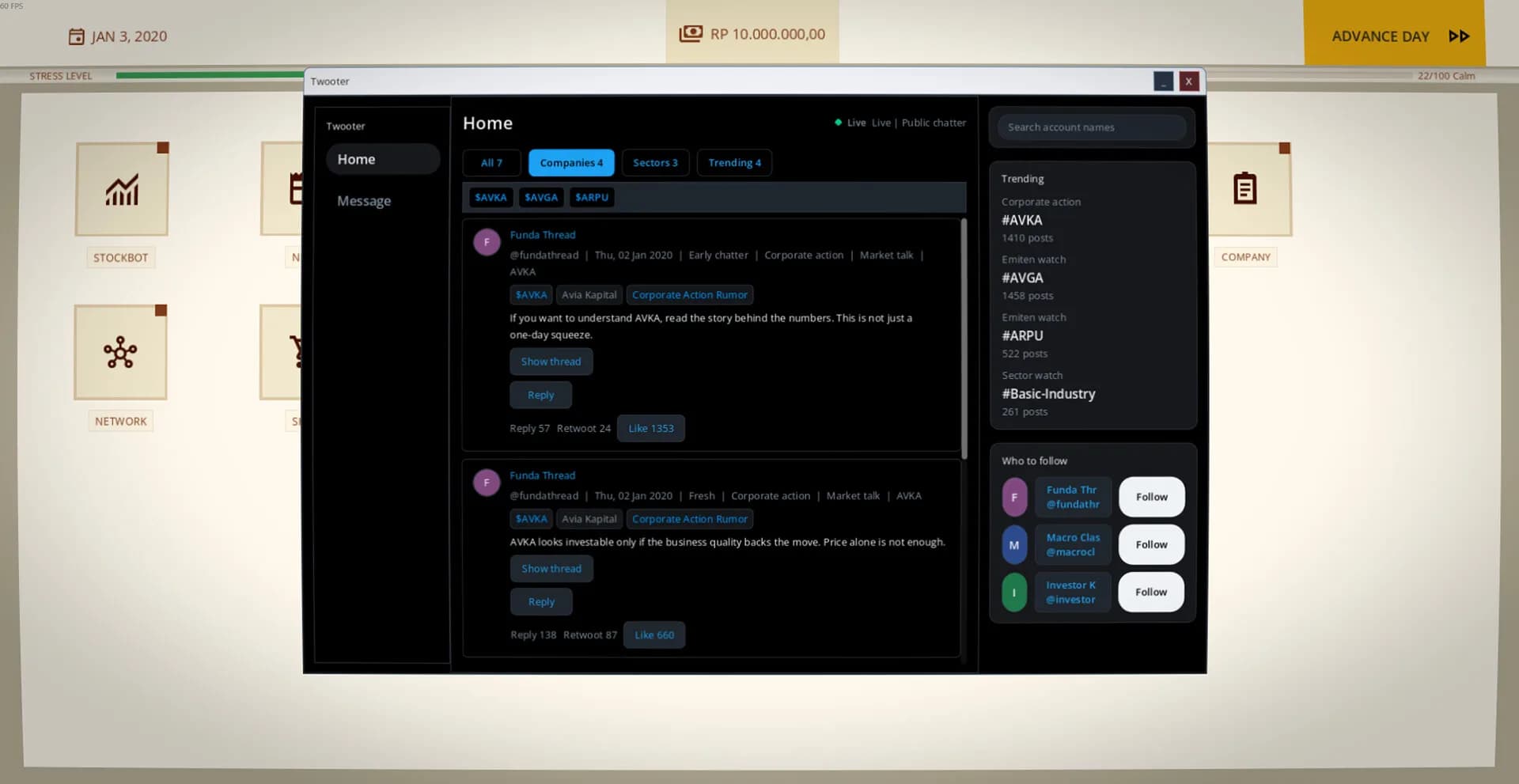Open the Sectors 3 tab

click(x=655, y=163)
